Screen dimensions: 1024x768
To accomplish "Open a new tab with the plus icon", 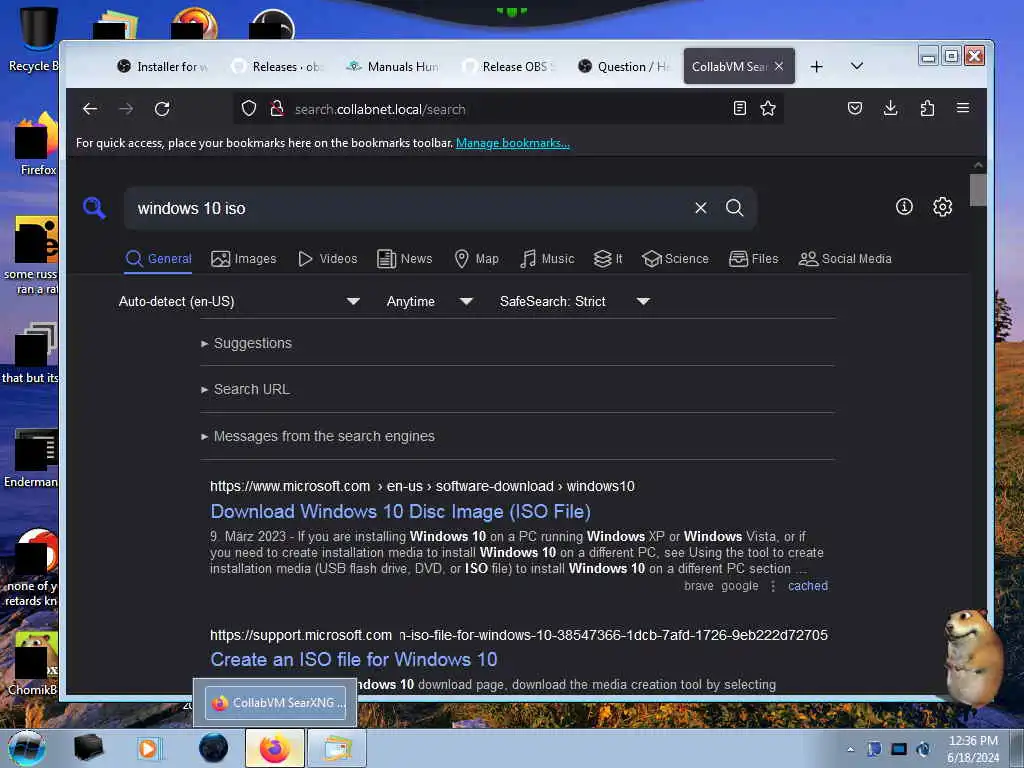I will [816, 67].
